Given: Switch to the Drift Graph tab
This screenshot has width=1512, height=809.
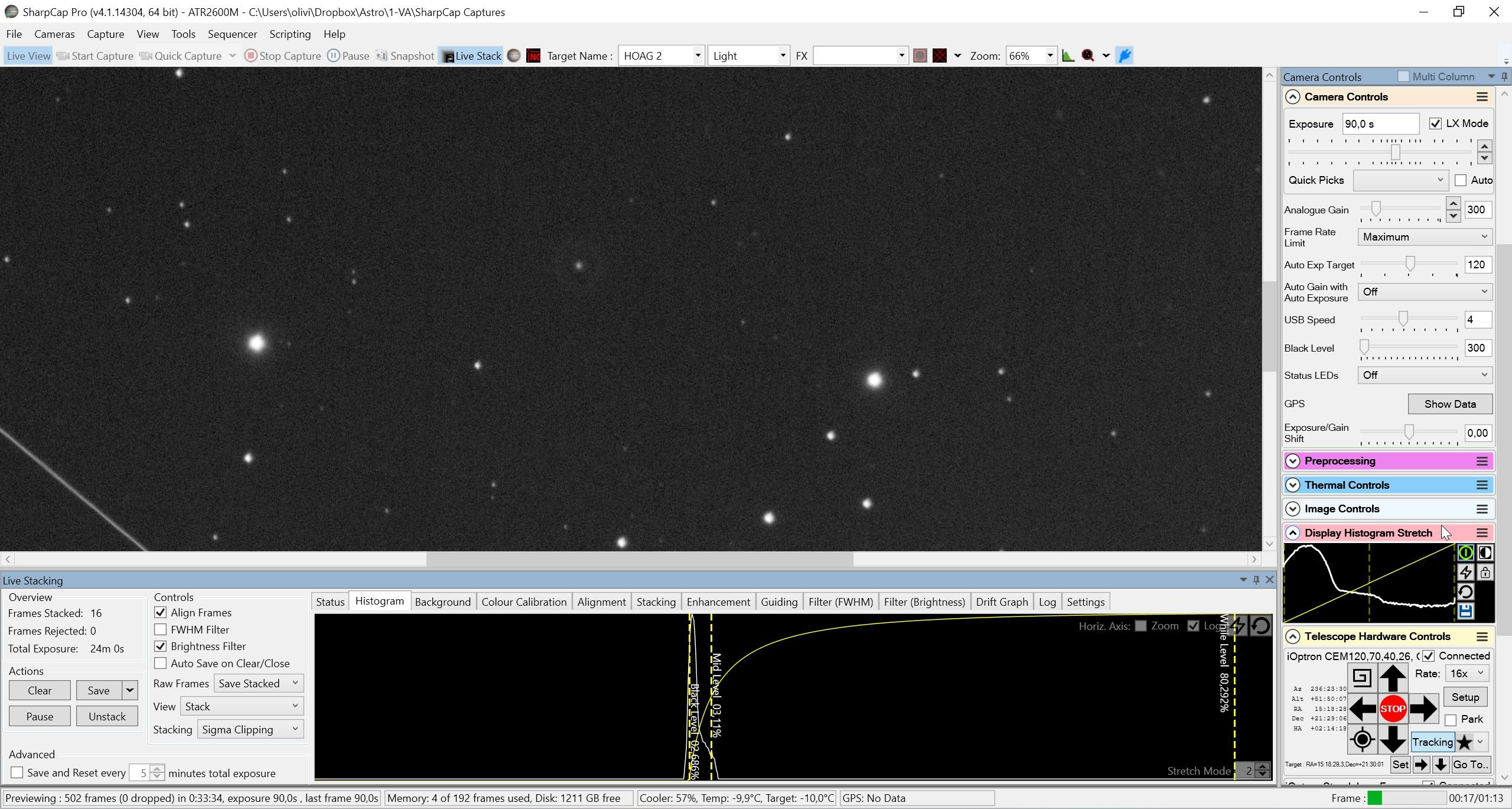Looking at the screenshot, I should 1002,602.
